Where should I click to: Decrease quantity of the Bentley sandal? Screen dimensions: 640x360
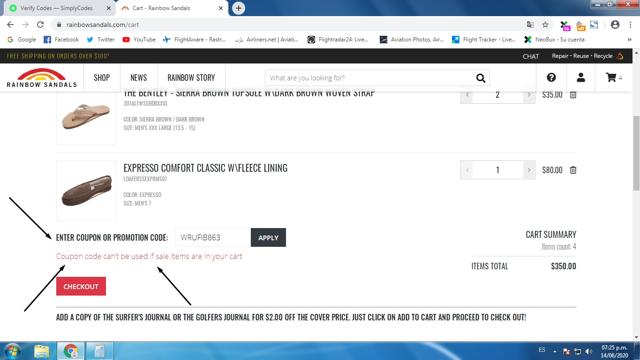pyautogui.click(x=467, y=95)
